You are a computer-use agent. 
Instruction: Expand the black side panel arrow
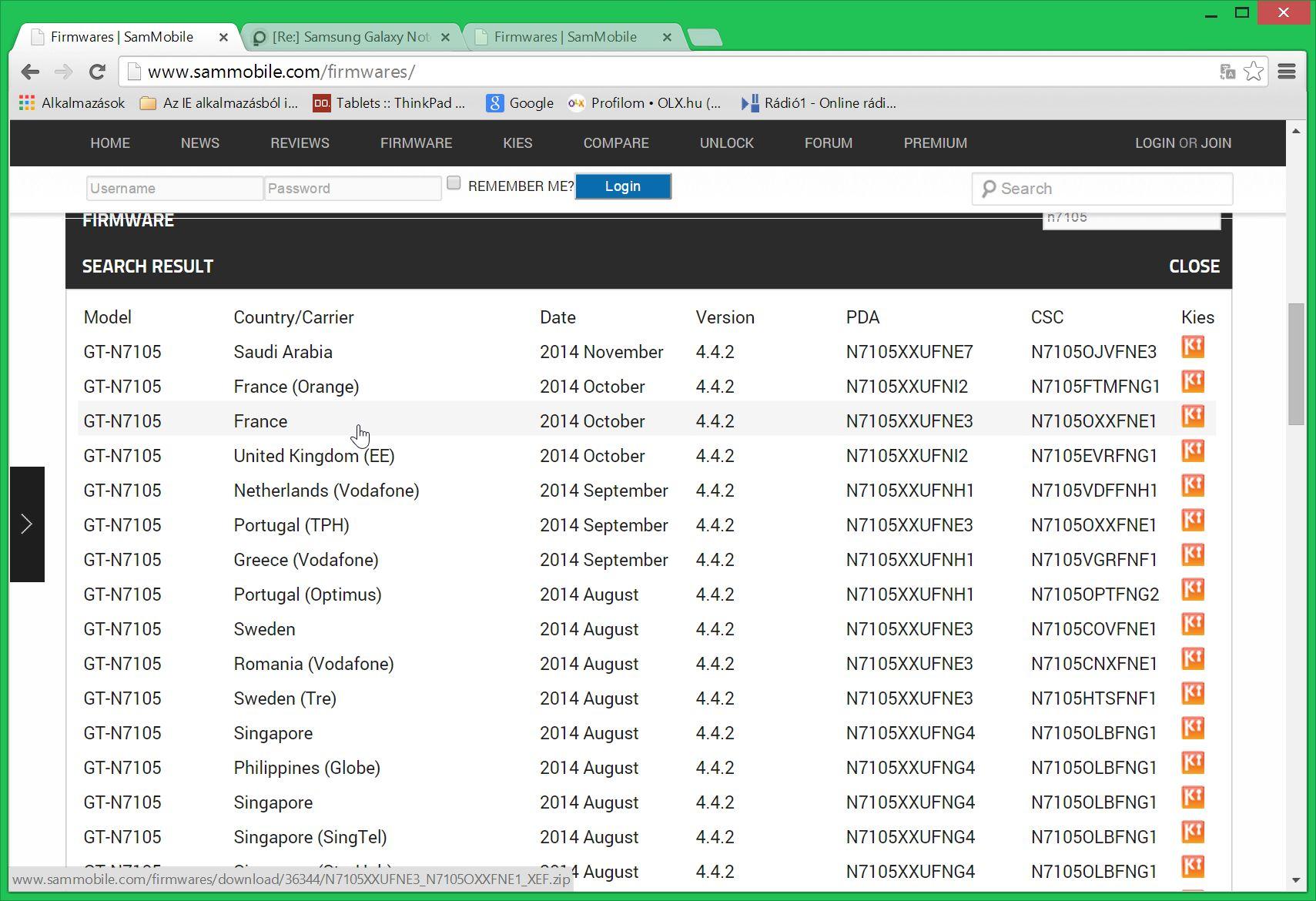[x=27, y=524]
